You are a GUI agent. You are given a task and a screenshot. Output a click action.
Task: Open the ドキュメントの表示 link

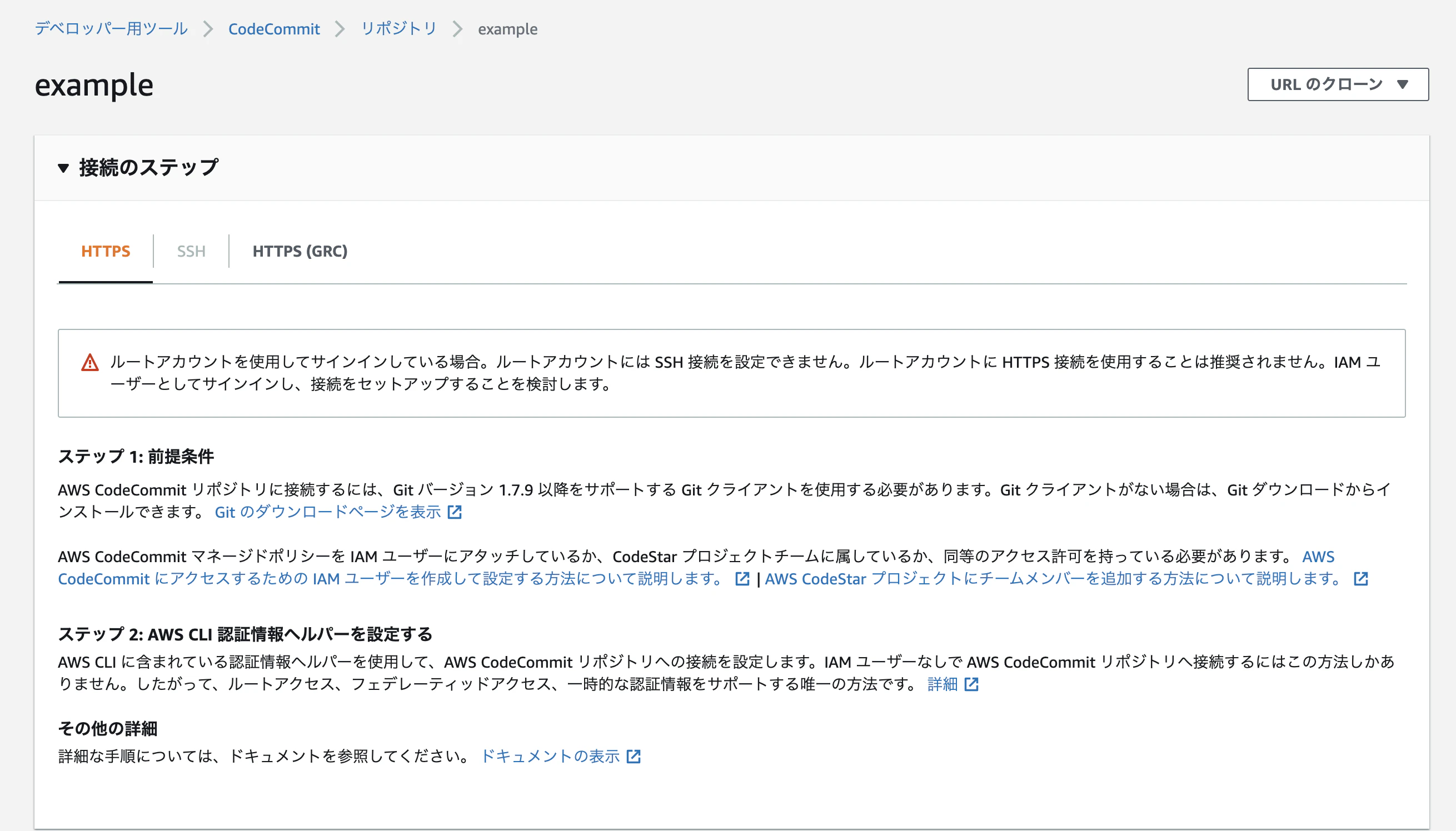point(550,756)
